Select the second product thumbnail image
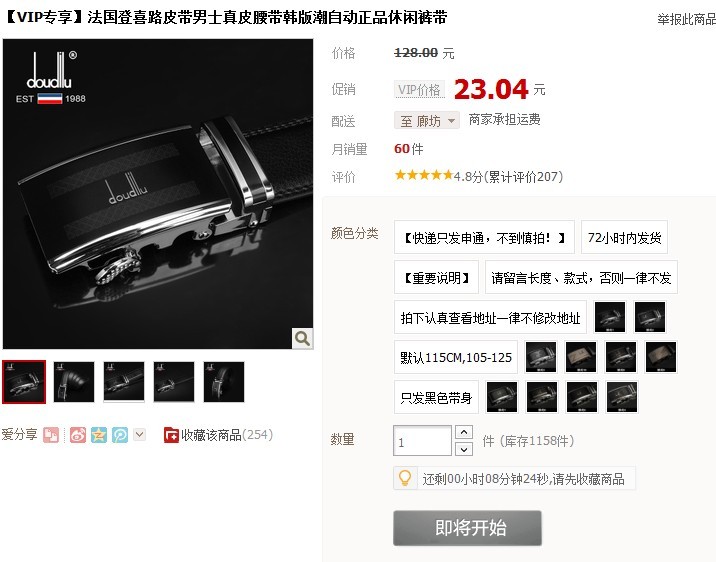 [x=74, y=382]
